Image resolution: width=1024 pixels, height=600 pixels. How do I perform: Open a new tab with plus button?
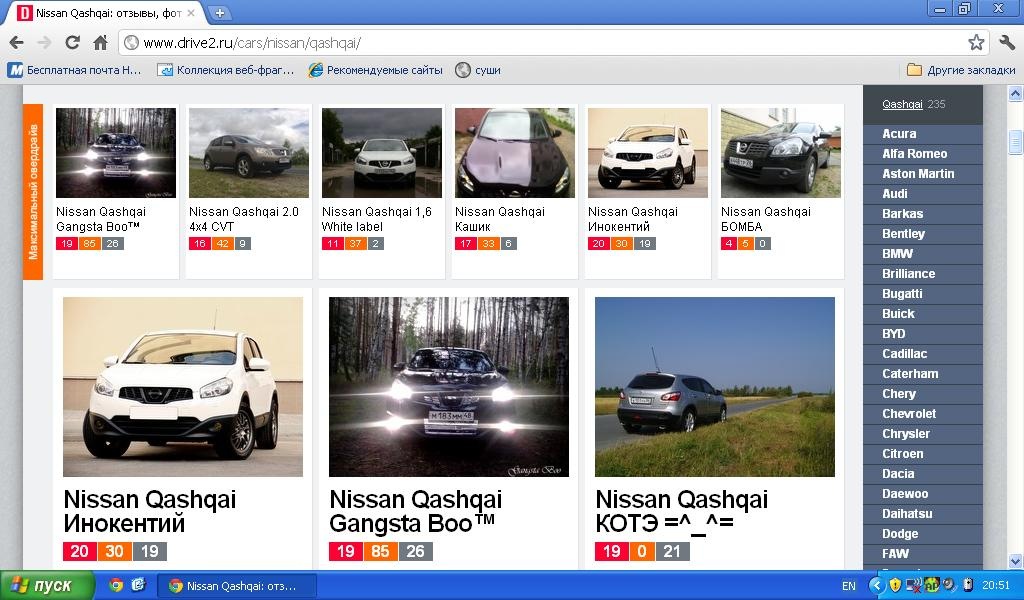220,12
